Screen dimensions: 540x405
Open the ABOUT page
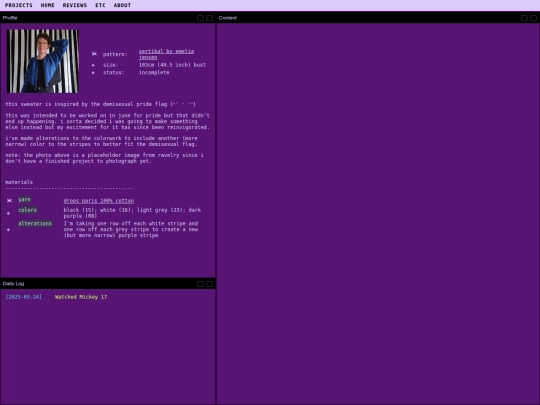click(122, 5)
